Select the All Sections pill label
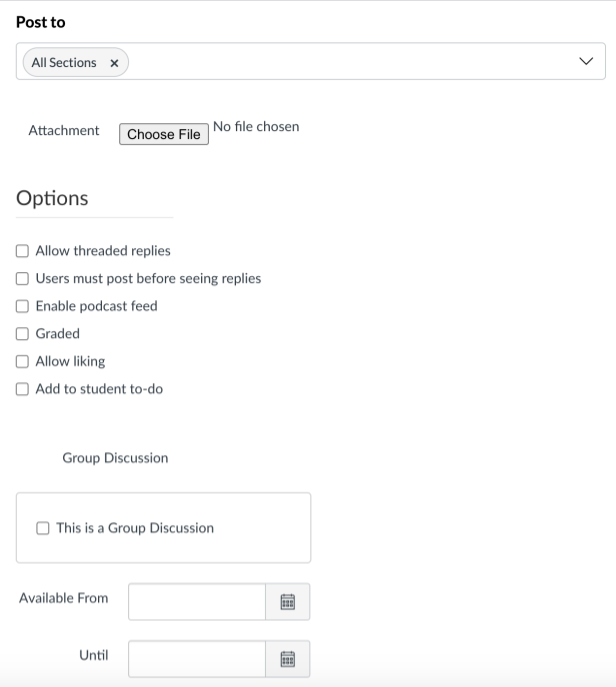 64,63
